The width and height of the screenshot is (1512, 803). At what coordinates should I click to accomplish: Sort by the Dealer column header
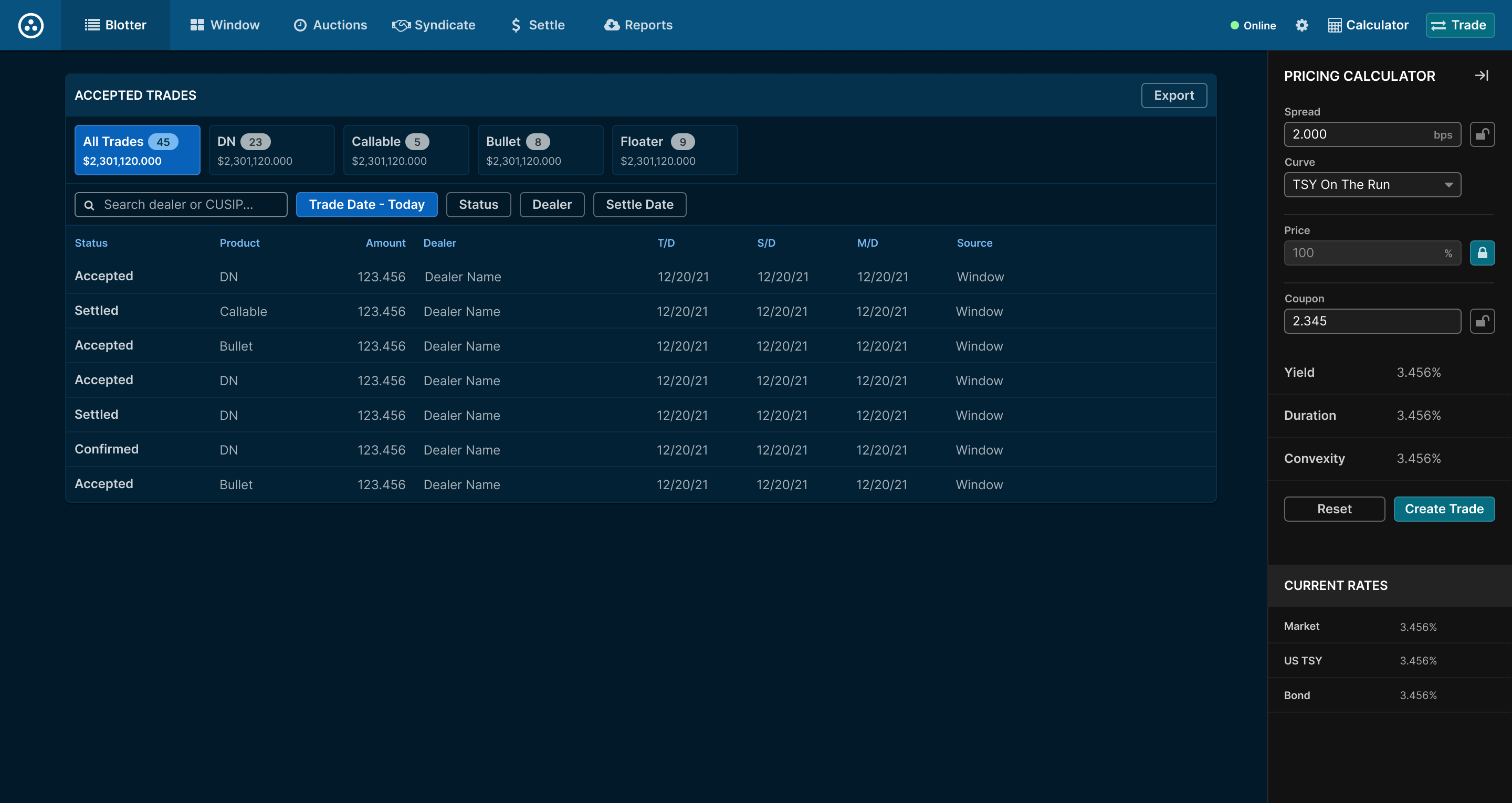(x=439, y=243)
